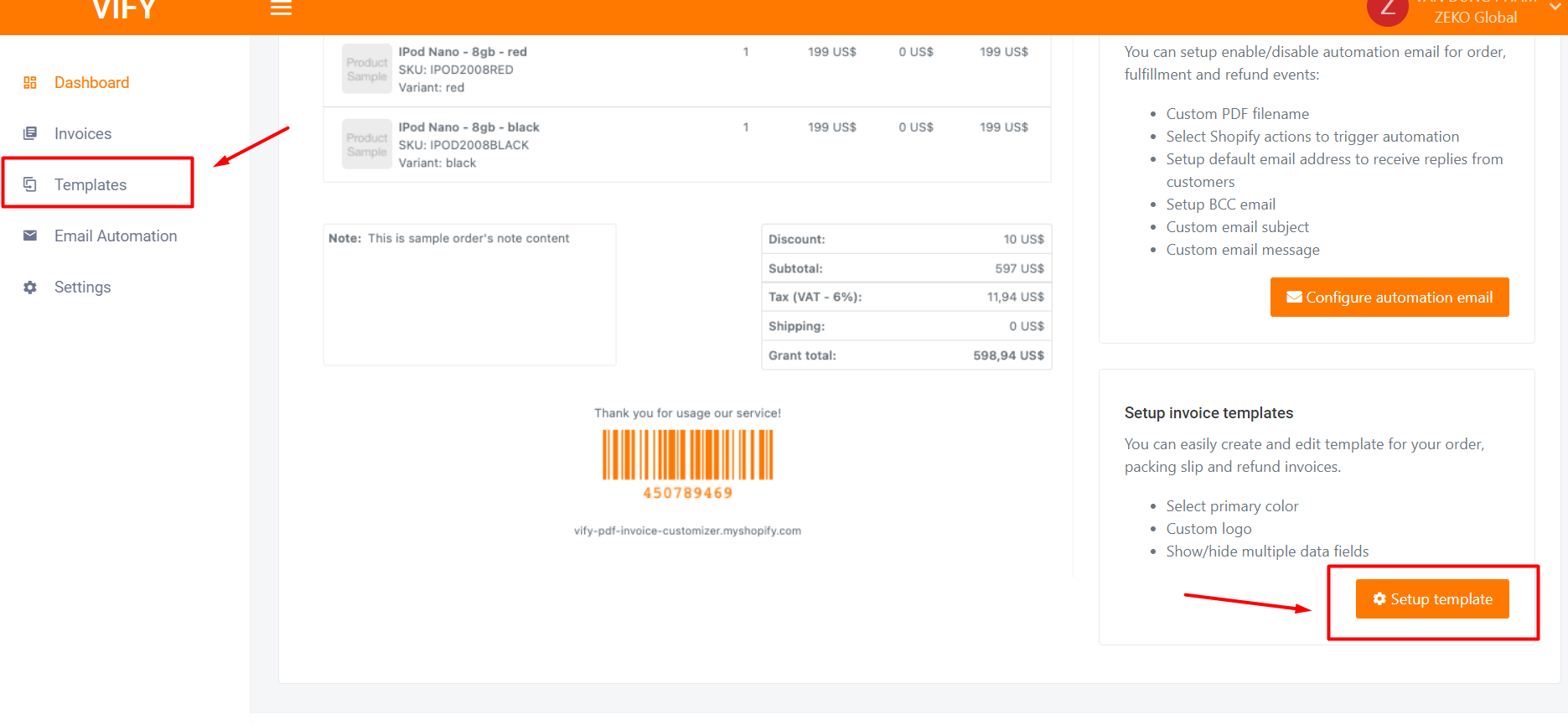Screen dimensions: 1568x725
Task: Click the Configure automation email button
Action: 1389,298
